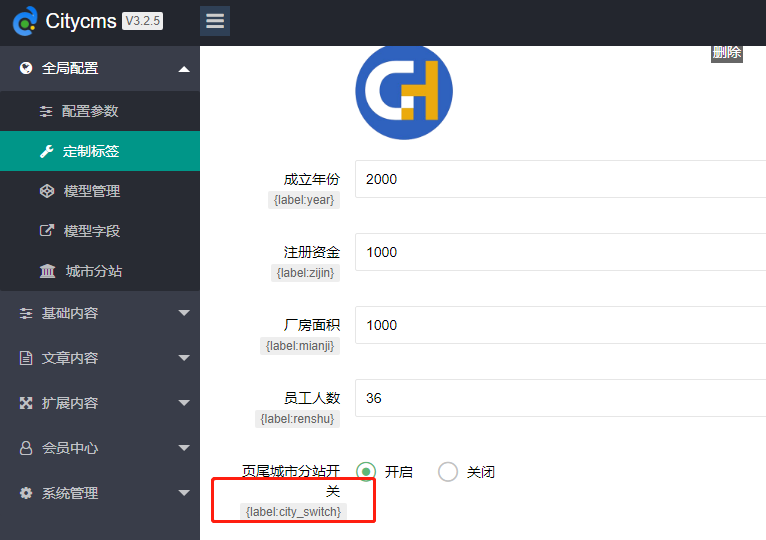Click the V3.2.5 version badge
The image size is (766, 540).
click(142, 21)
